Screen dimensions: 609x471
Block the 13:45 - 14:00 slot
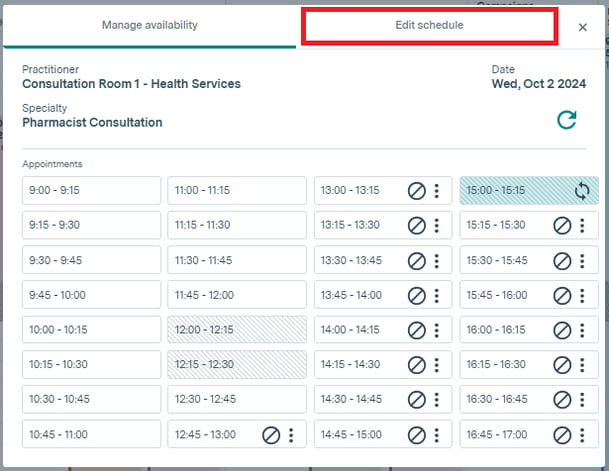coord(416,295)
